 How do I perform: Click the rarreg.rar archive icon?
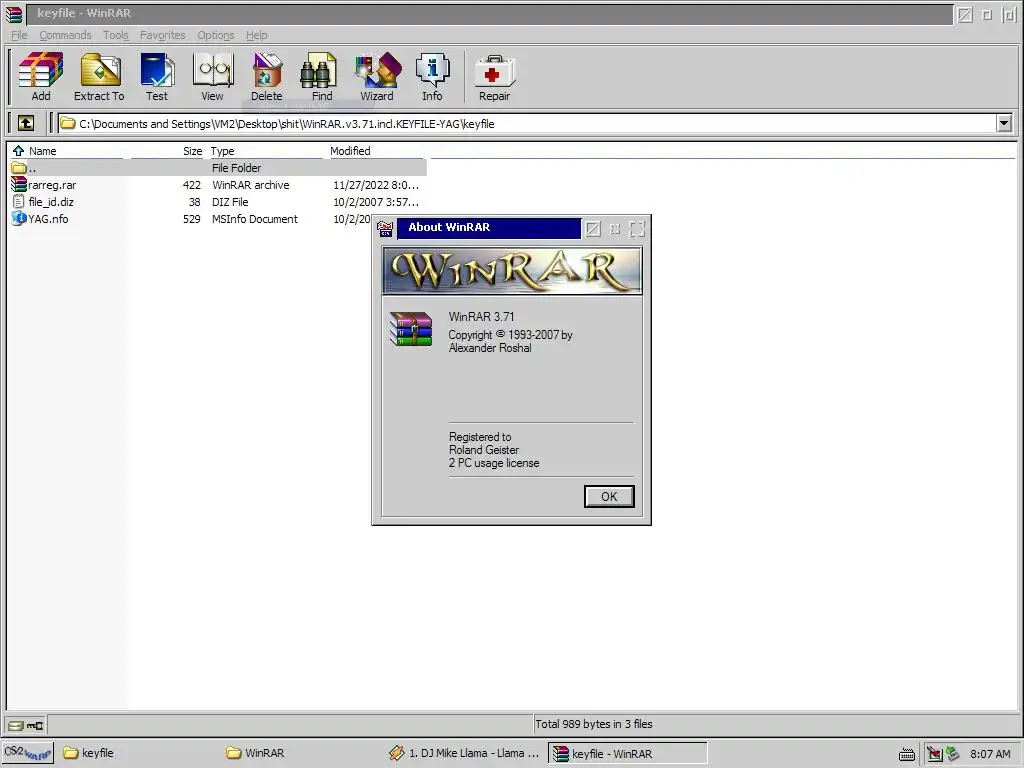coord(19,185)
